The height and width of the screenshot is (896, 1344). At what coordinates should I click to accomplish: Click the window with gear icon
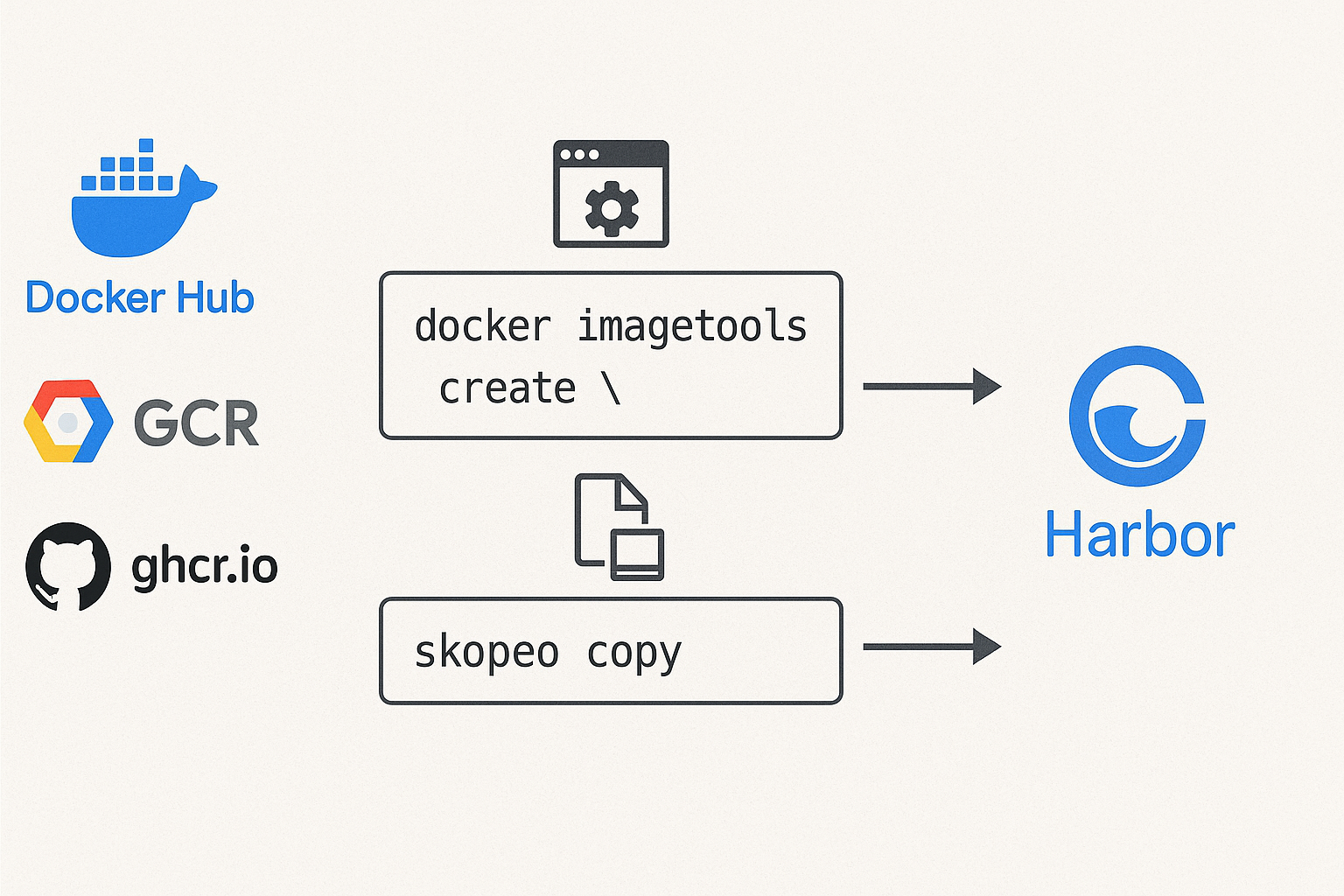611,193
